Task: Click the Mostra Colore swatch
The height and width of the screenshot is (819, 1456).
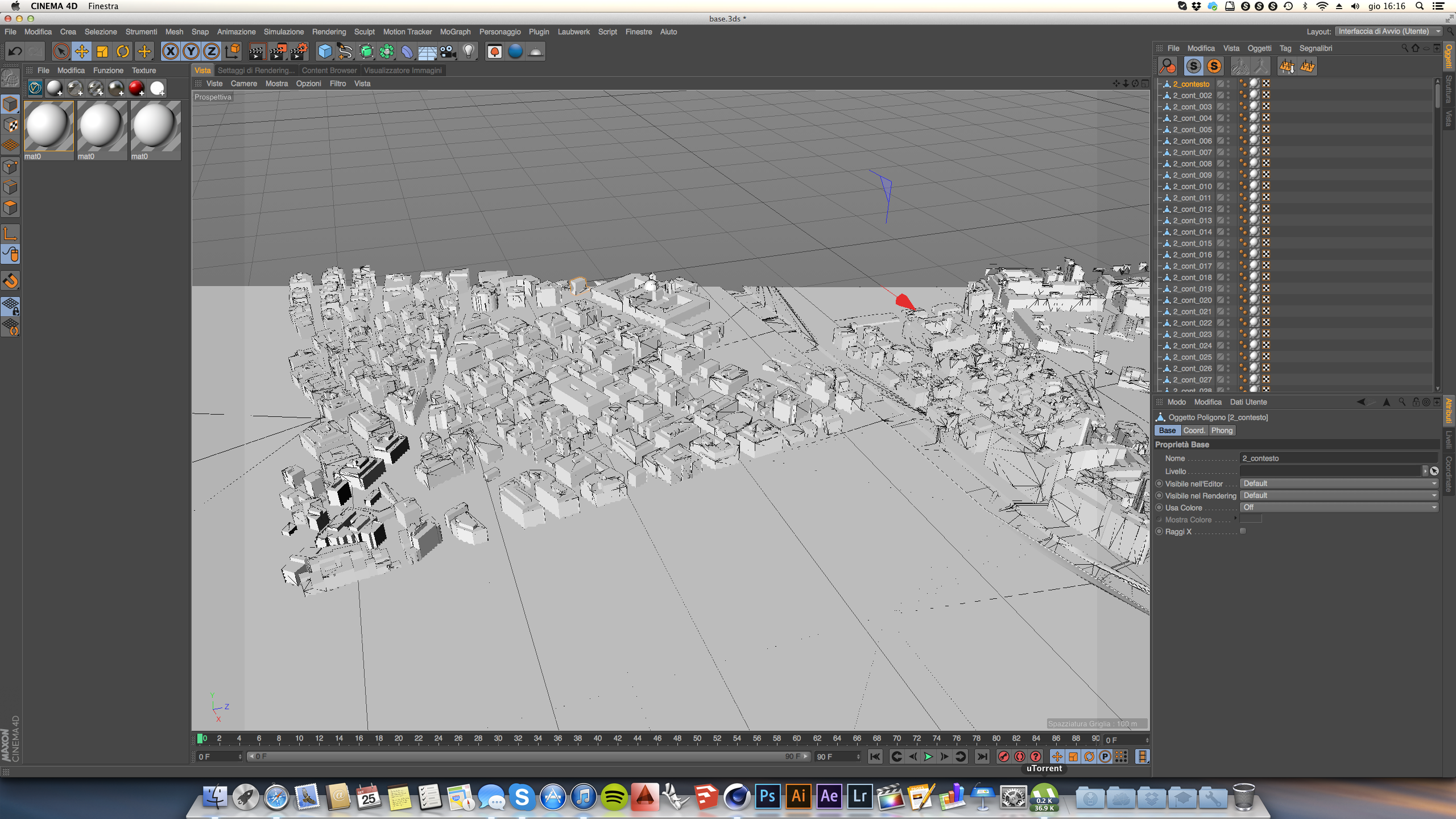Action: (x=1251, y=519)
